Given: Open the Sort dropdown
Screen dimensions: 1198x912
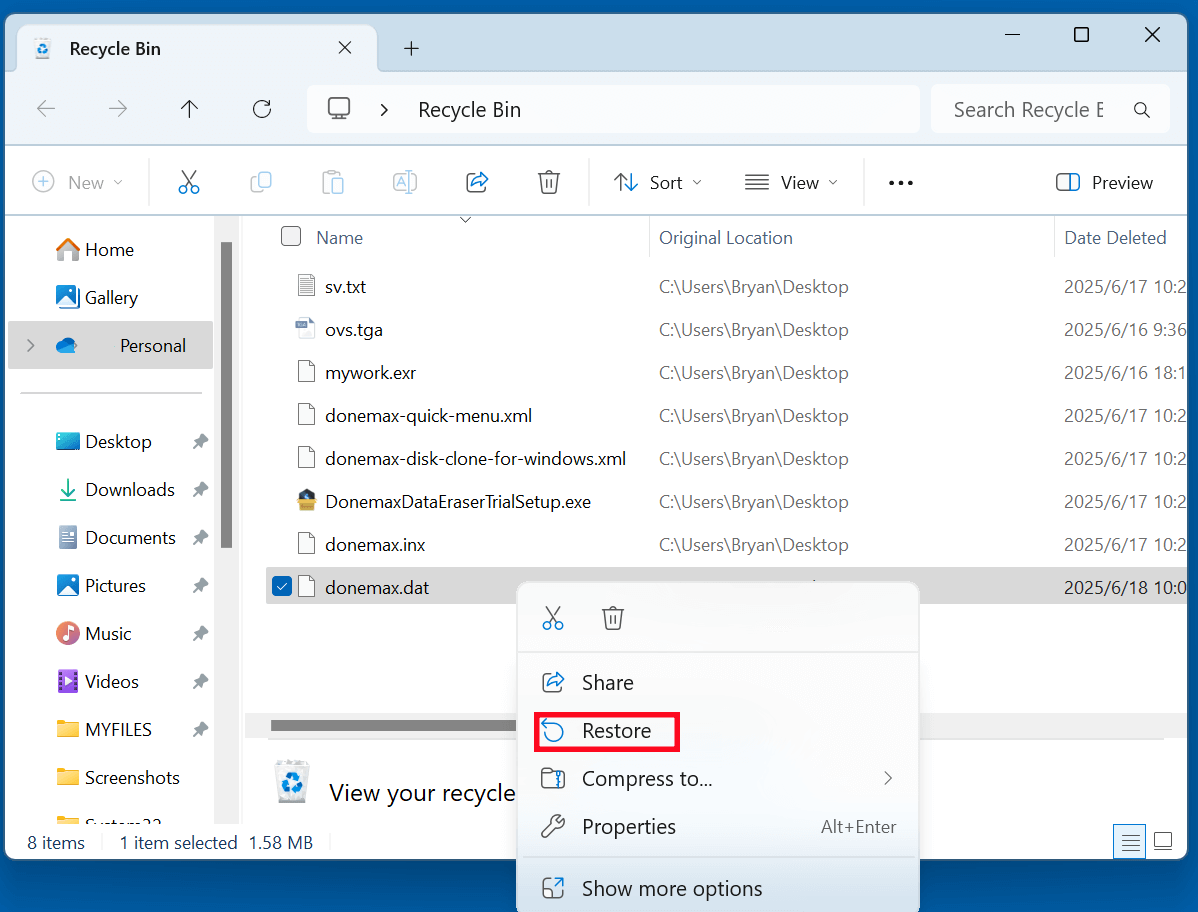Looking at the screenshot, I should pyautogui.click(x=658, y=182).
